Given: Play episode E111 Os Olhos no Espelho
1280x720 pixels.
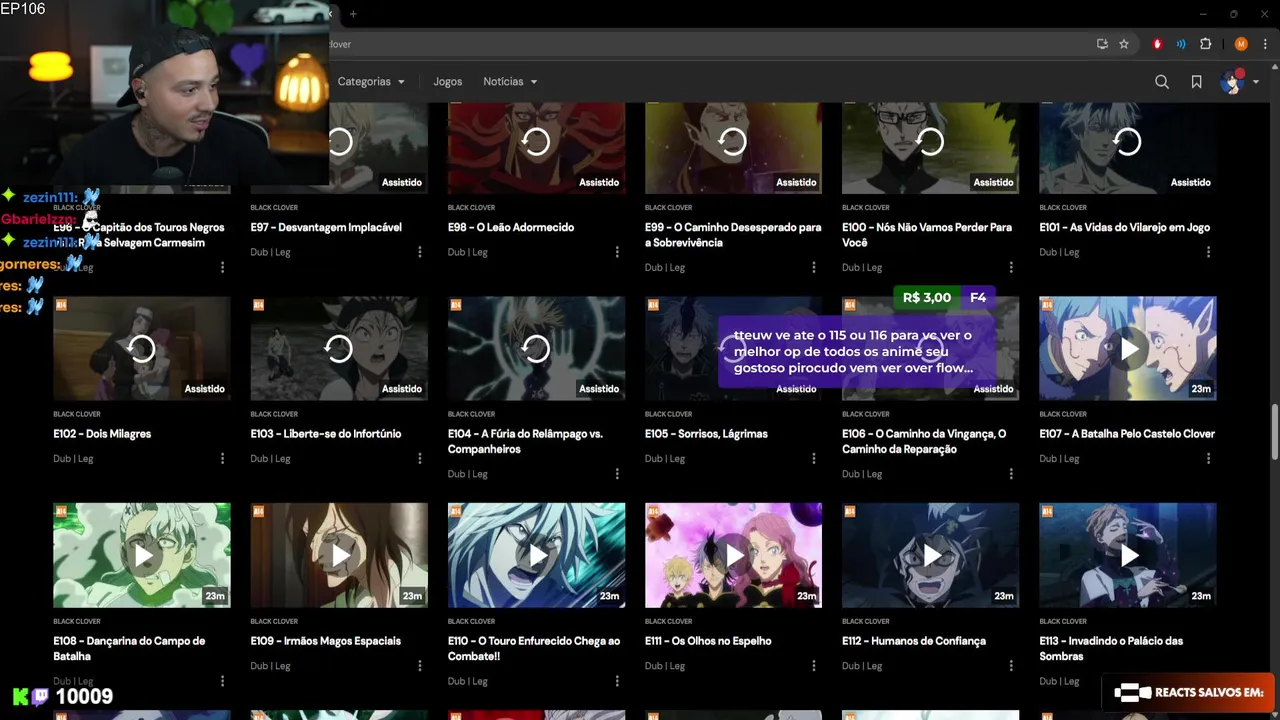Looking at the screenshot, I should tap(733, 555).
